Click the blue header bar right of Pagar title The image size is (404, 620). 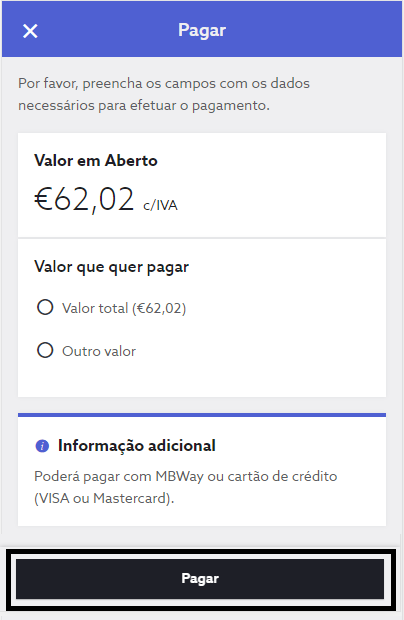(x=314, y=30)
